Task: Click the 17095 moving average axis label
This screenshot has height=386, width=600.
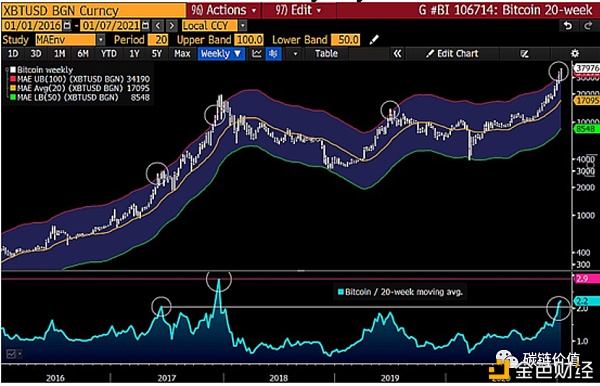Action: 587,101
